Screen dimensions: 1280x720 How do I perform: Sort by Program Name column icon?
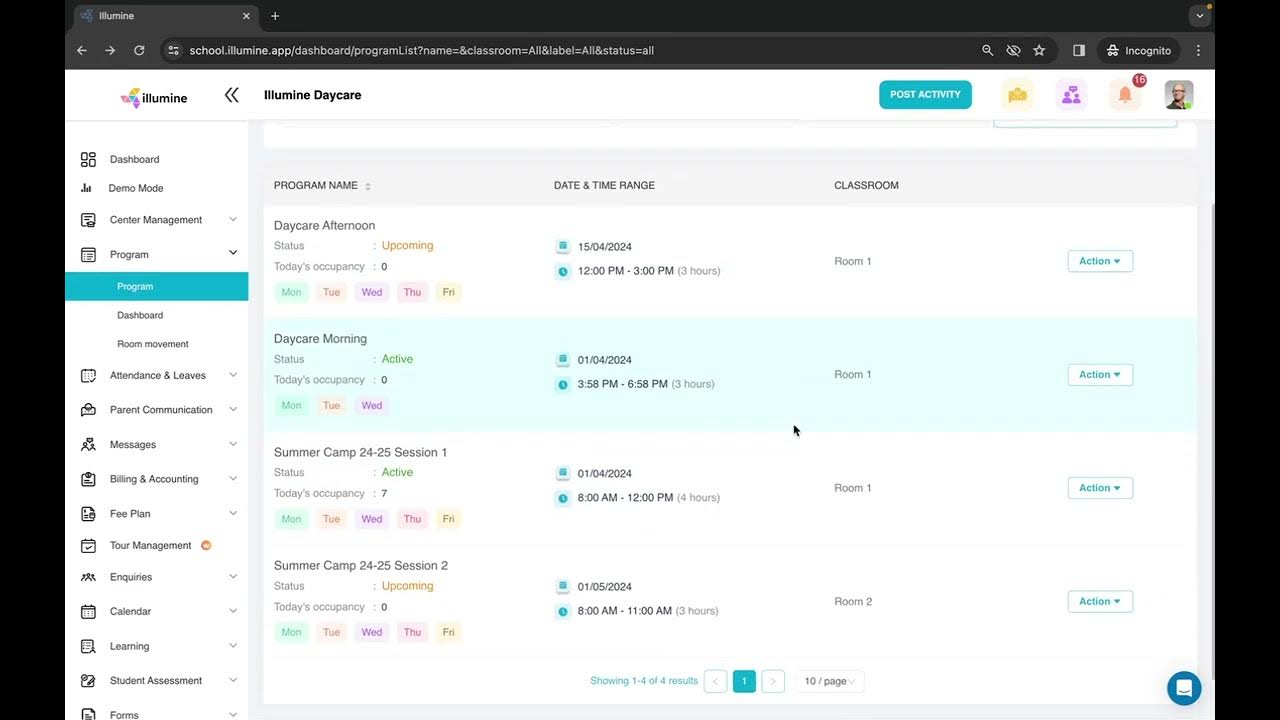pos(368,186)
